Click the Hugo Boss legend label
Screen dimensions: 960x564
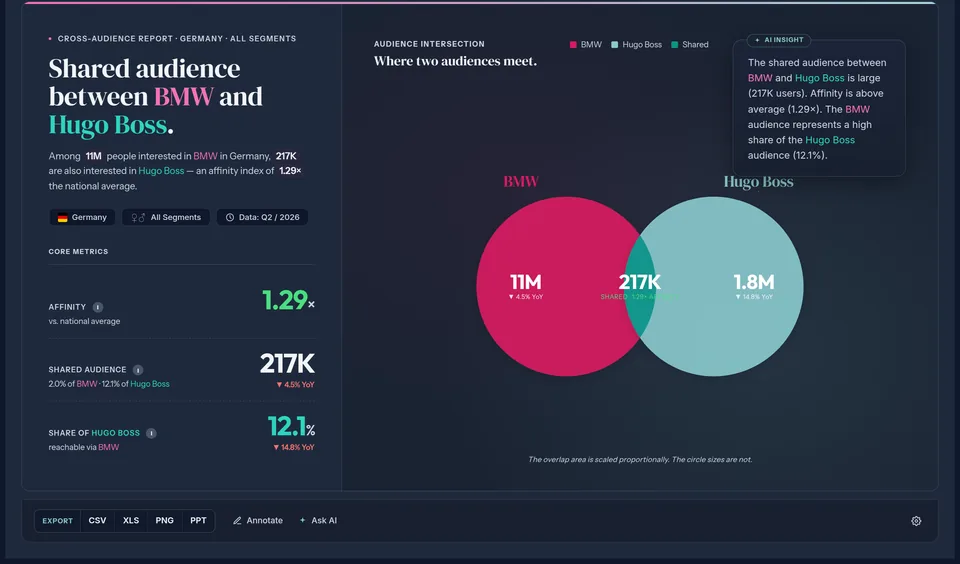point(642,45)
